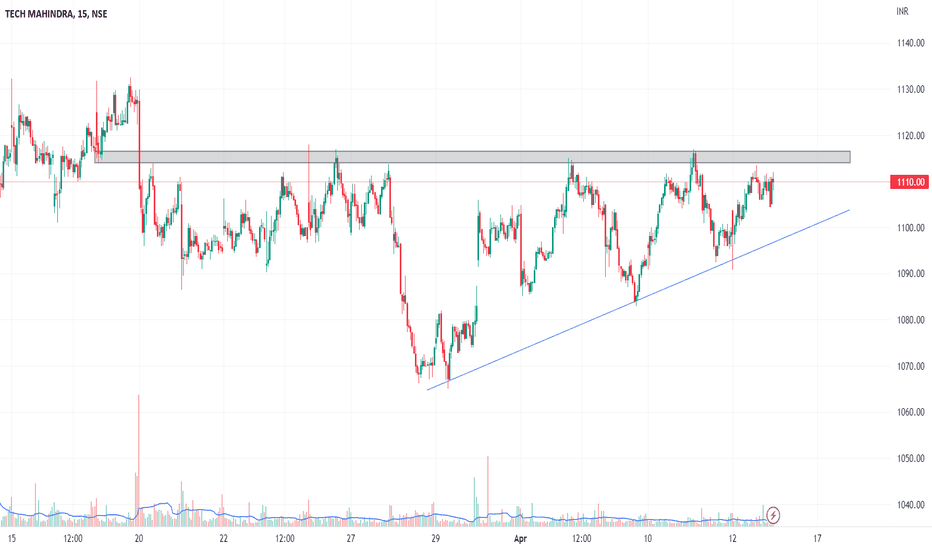932x550 pixels.
Task: Click the 12 date label below the chart
Action: click(x=732, y=539)
